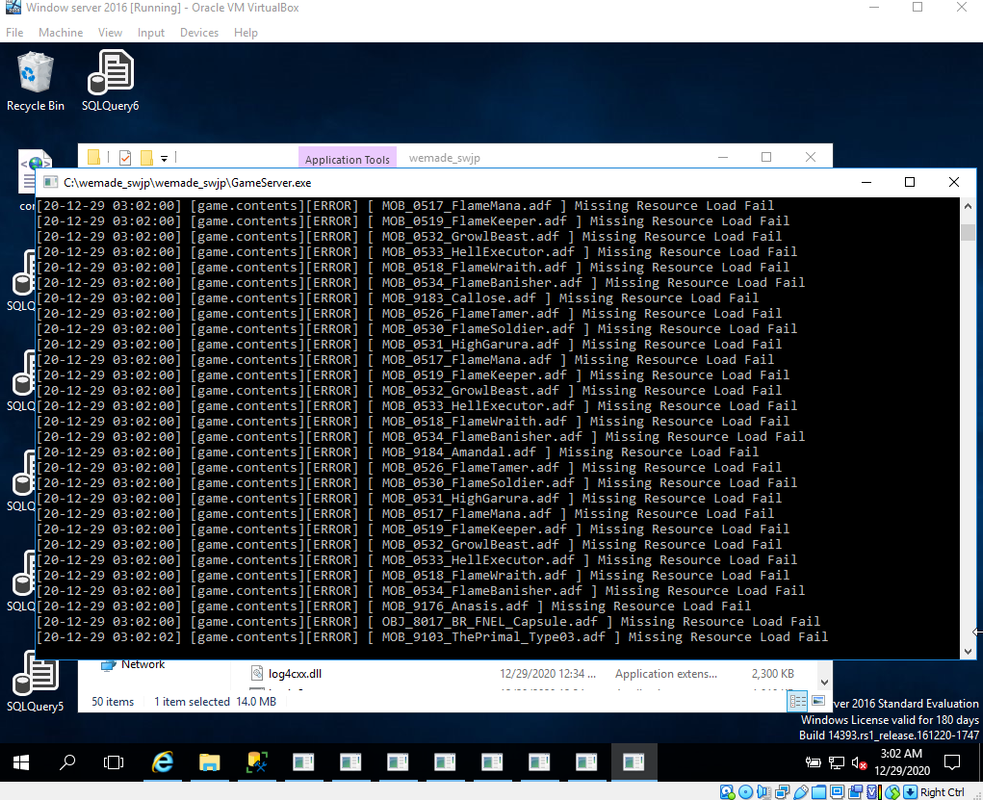The image size is (983, 800).
Task: Open the VirtualBox File menu
Action: 14,33
